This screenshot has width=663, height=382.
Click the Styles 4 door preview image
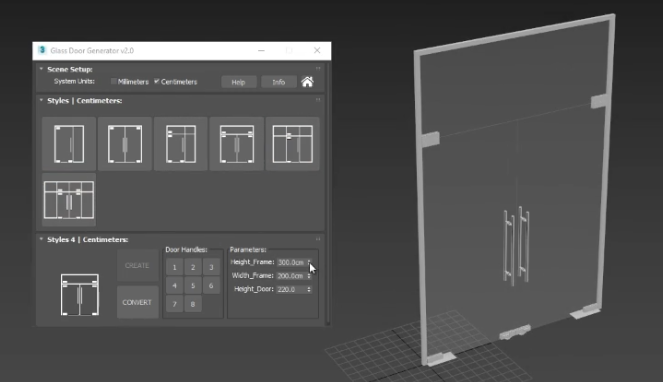tap(80, 294)
